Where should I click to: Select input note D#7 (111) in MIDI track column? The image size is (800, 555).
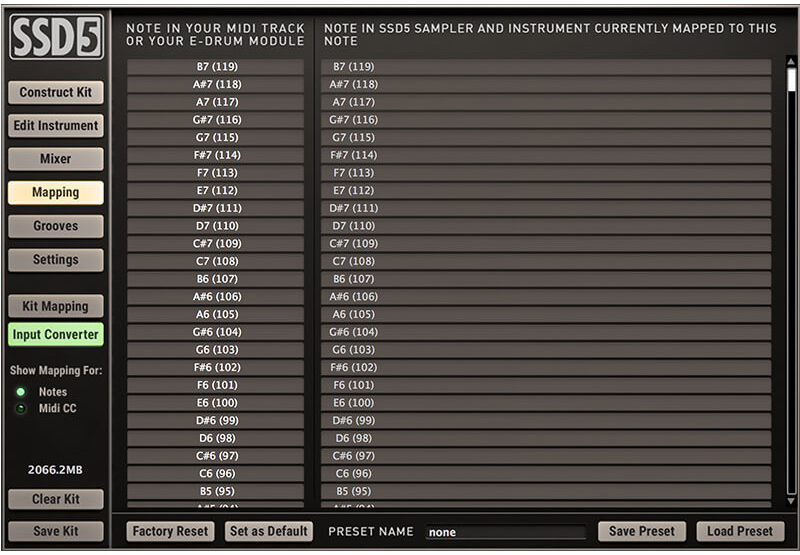215,208
